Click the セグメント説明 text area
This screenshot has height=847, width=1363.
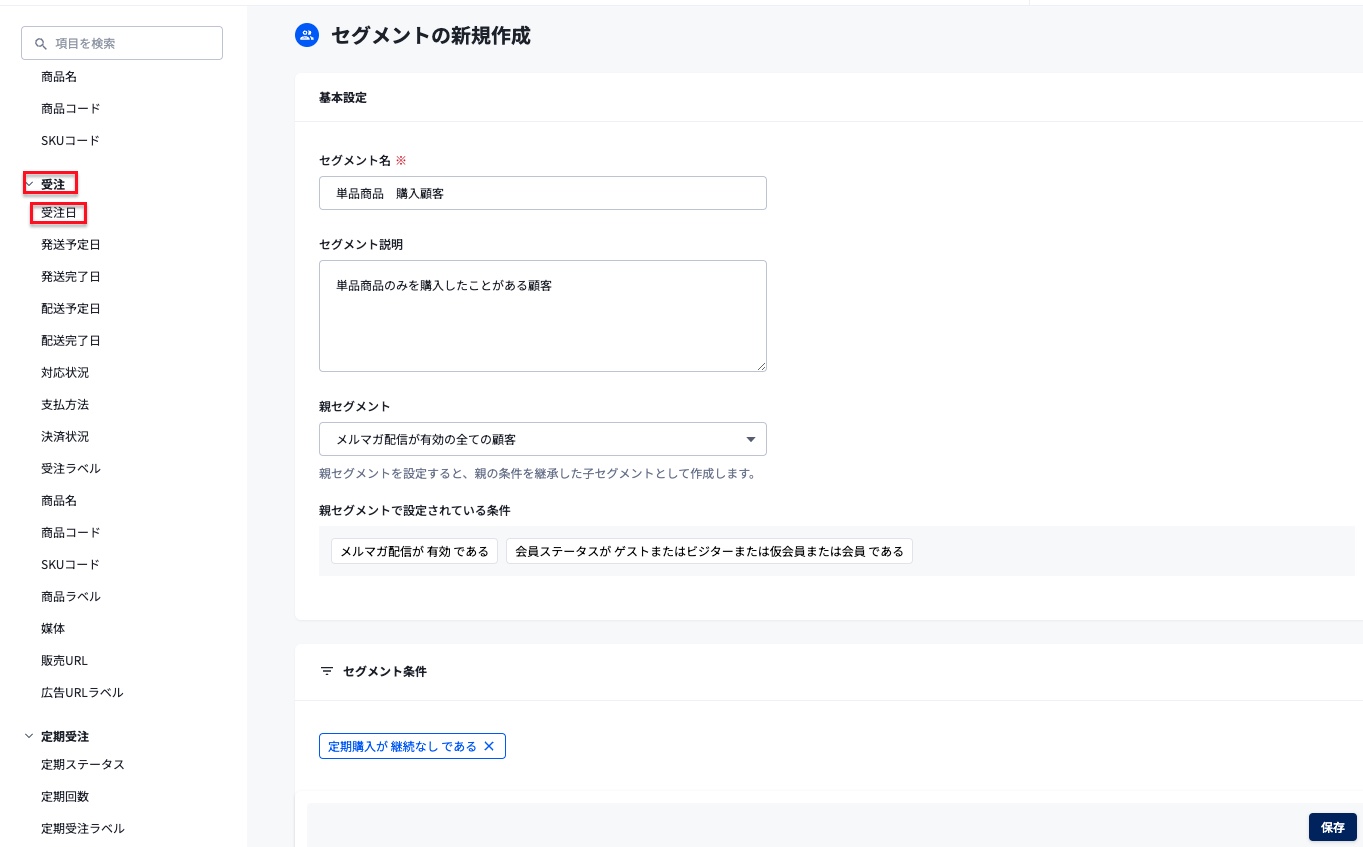pyautogui.click(x=543, y=316)
